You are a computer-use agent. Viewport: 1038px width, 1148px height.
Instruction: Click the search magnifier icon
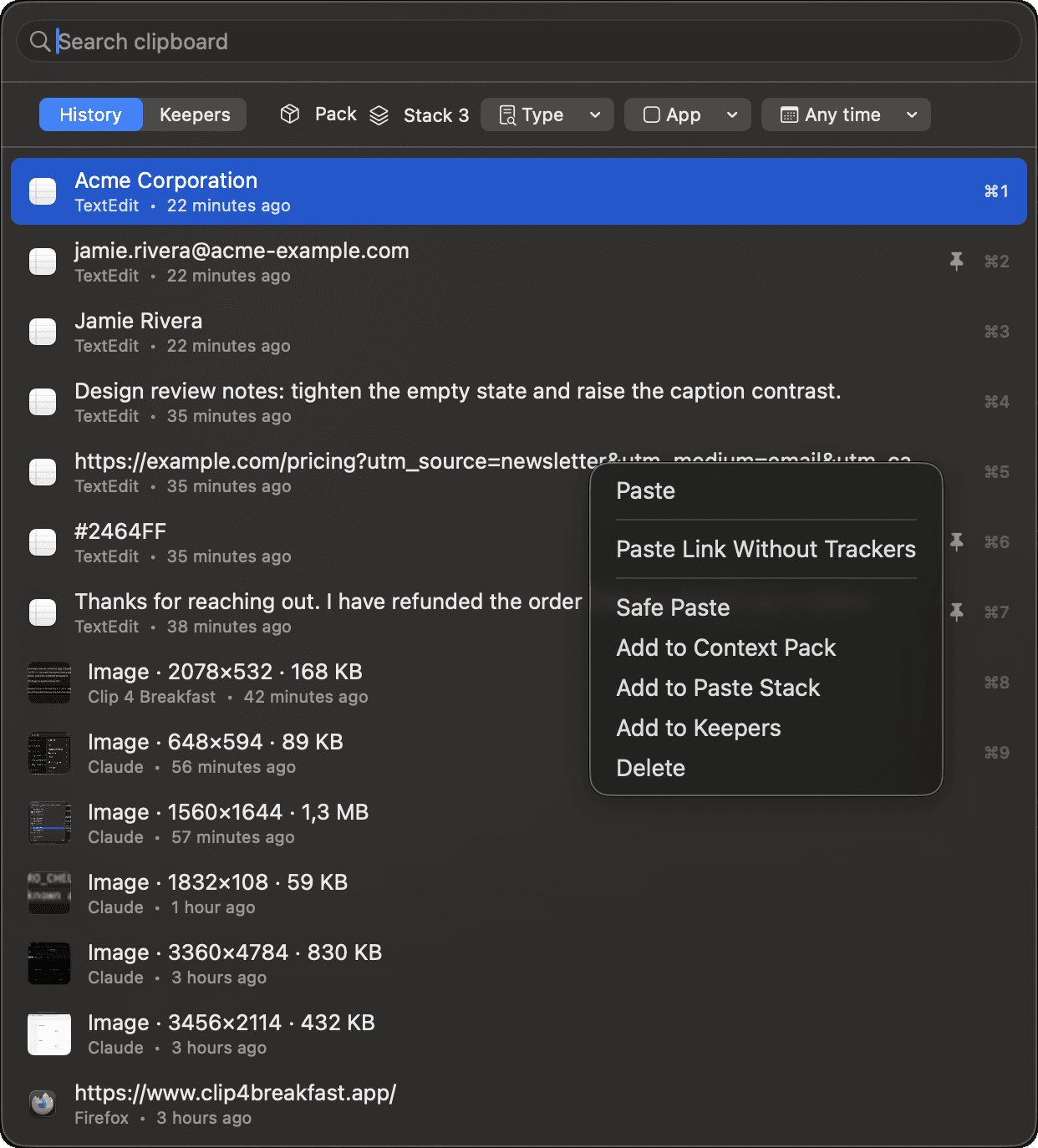(39, 41)
